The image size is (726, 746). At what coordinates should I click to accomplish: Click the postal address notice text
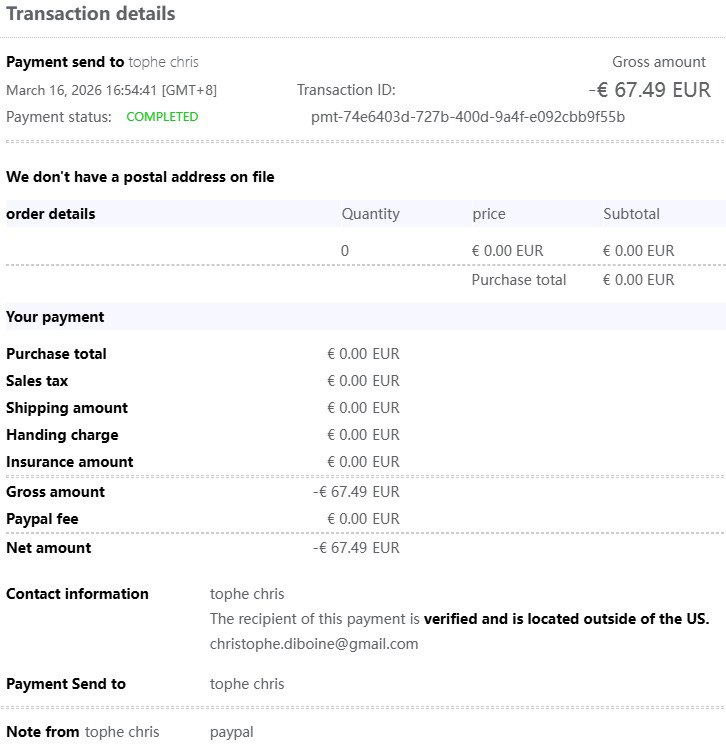pyautogui.click(x=140, y=177)
